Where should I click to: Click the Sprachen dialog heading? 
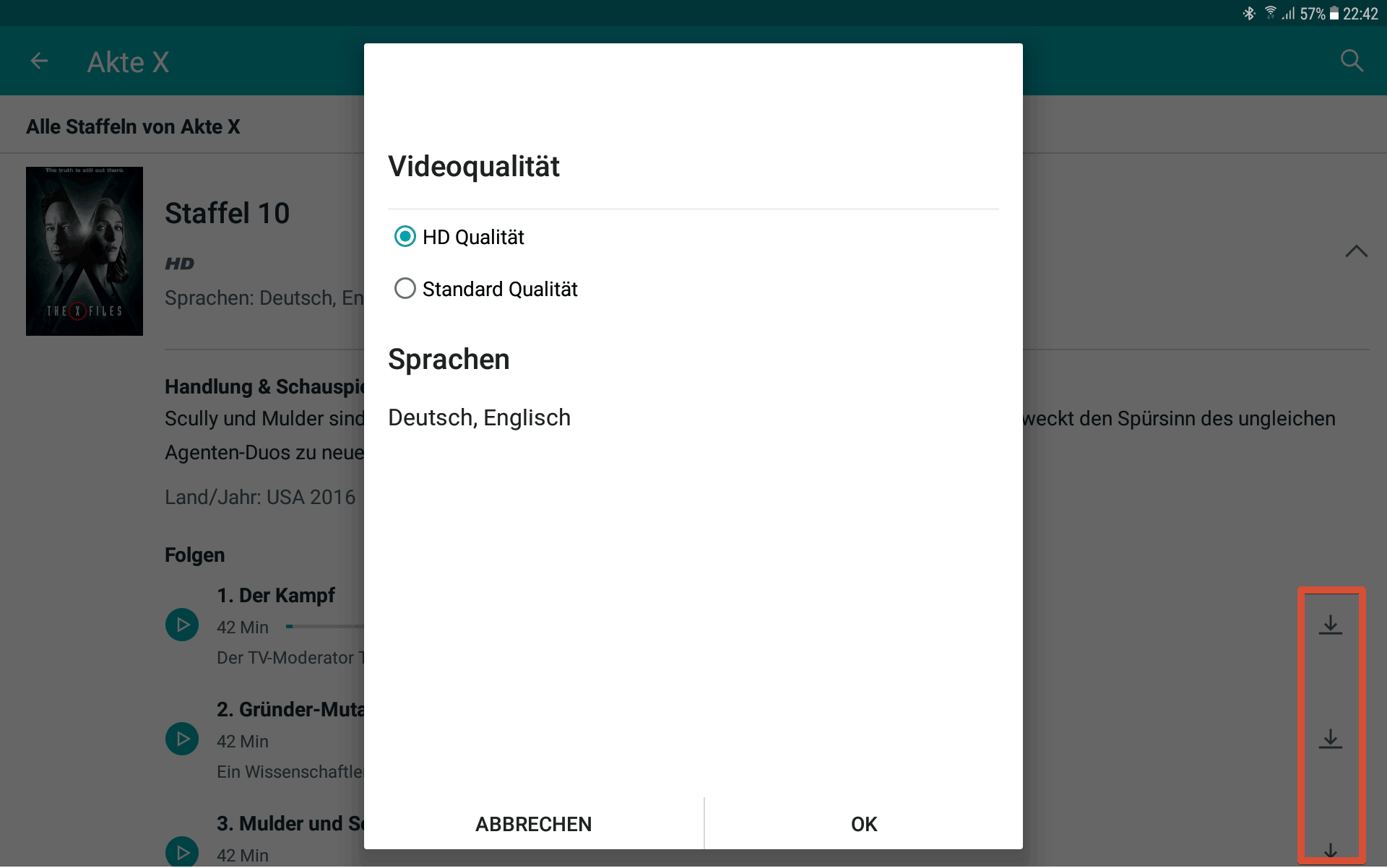(x=449, y=360)
